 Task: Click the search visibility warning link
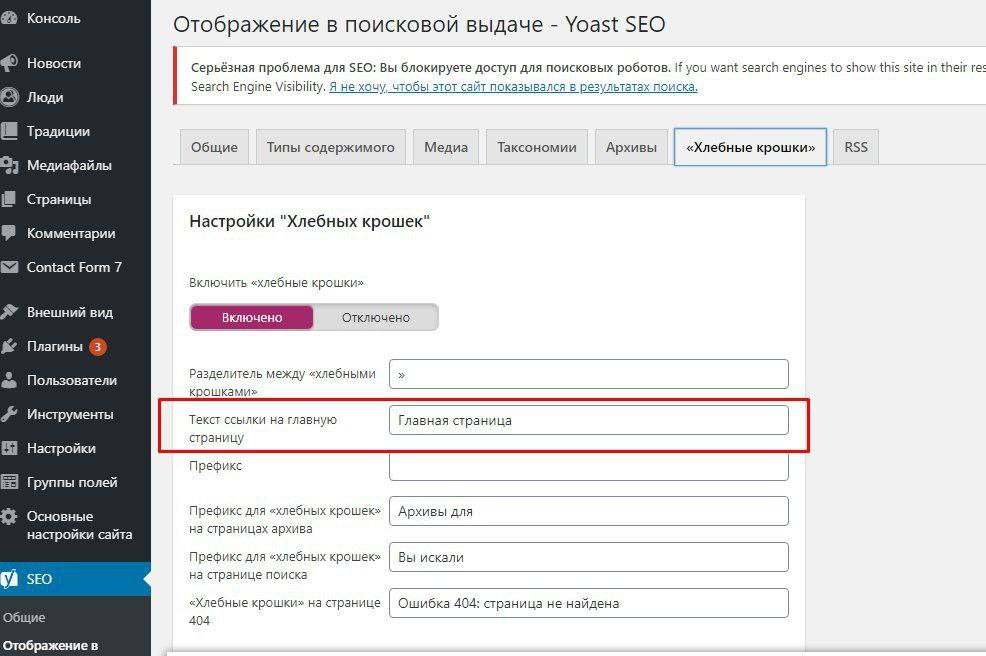click(513, 87)
